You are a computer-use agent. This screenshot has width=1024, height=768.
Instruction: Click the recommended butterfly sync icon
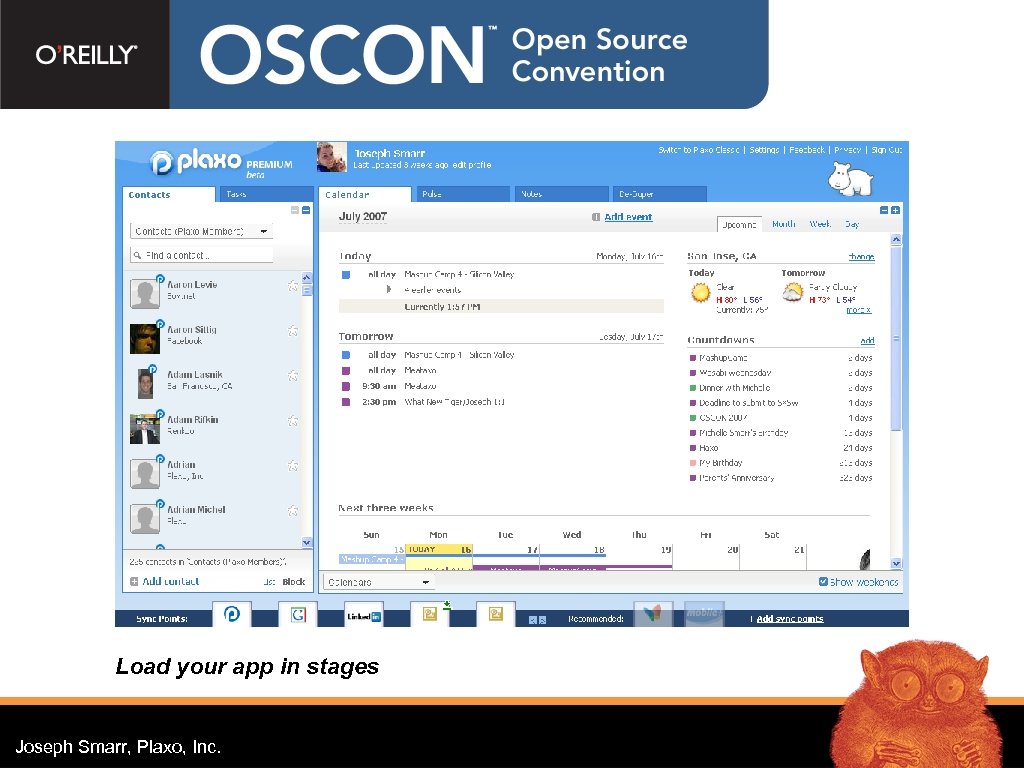[x=653, y=614]
